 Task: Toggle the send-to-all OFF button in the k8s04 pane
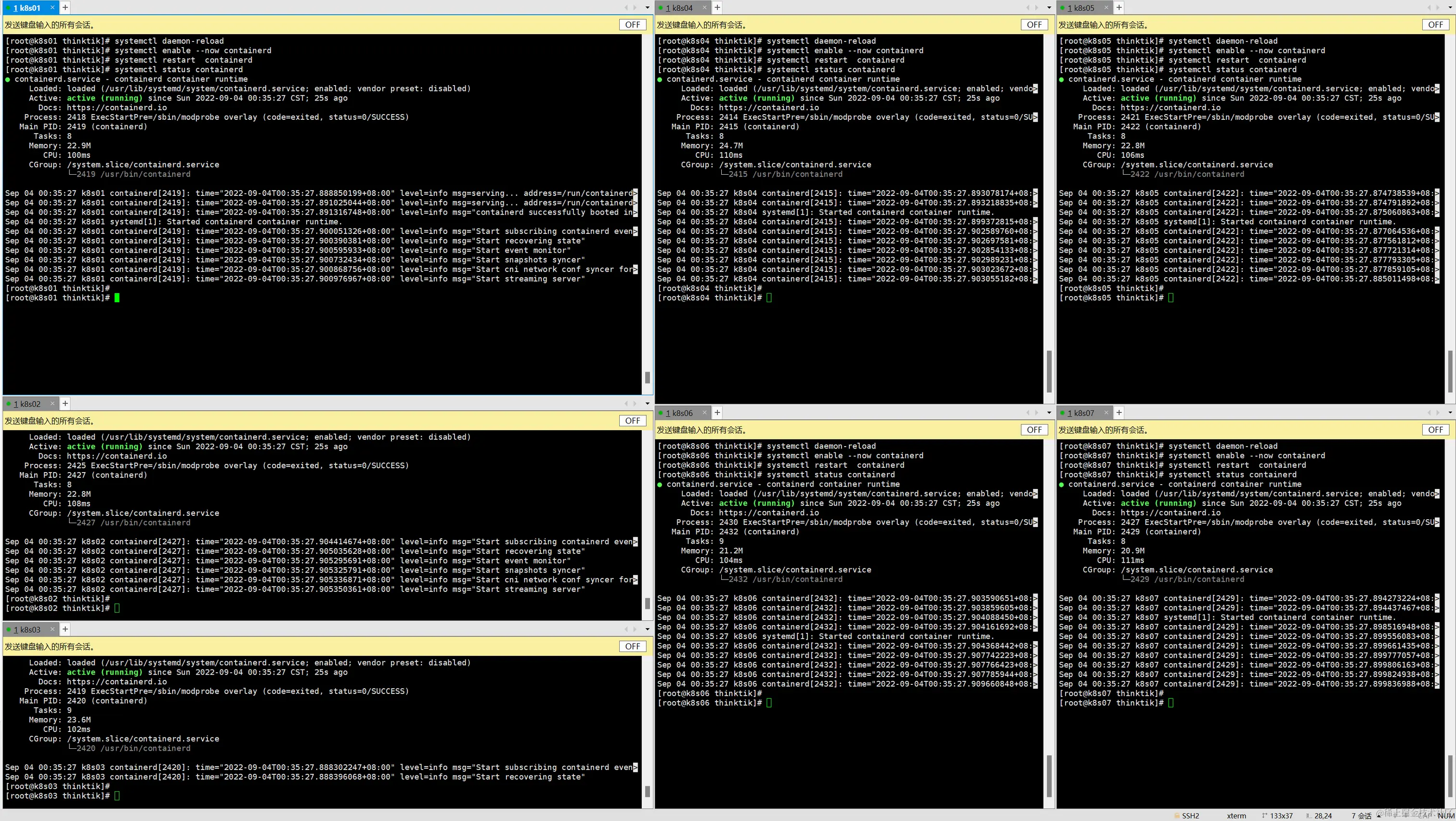(1034, 24)
